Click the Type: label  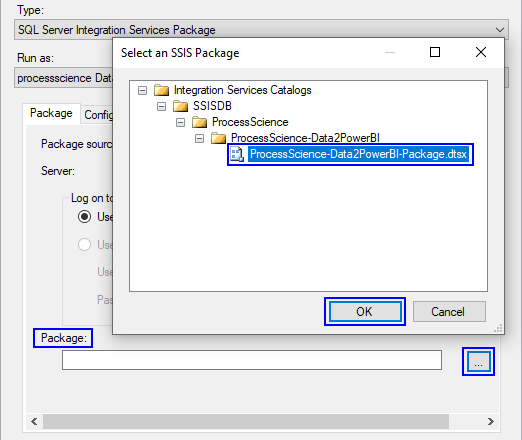[x=30, y=10]
